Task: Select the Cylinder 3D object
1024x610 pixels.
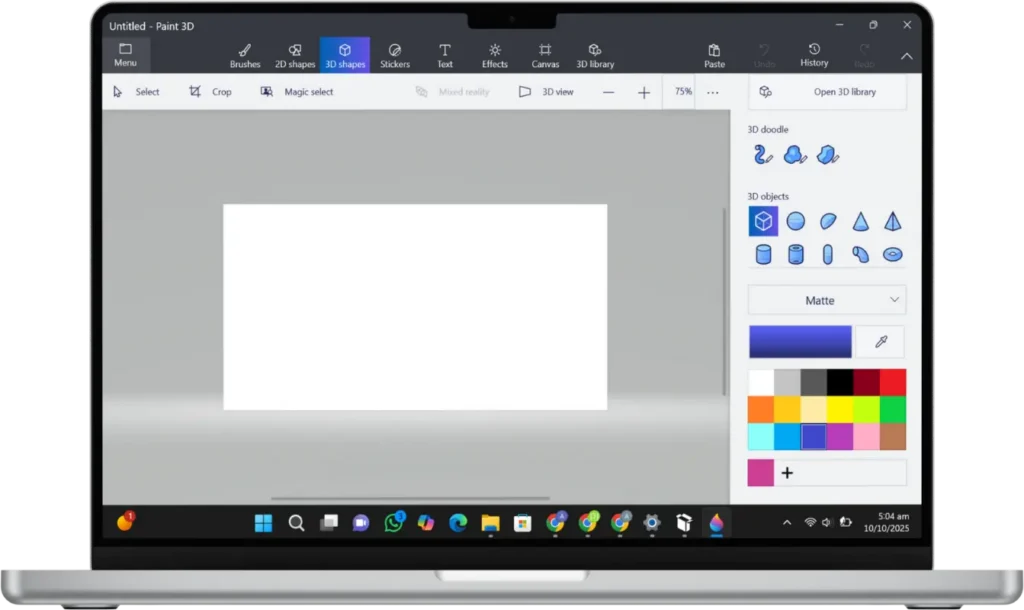Action: click(x=763, y=254)
